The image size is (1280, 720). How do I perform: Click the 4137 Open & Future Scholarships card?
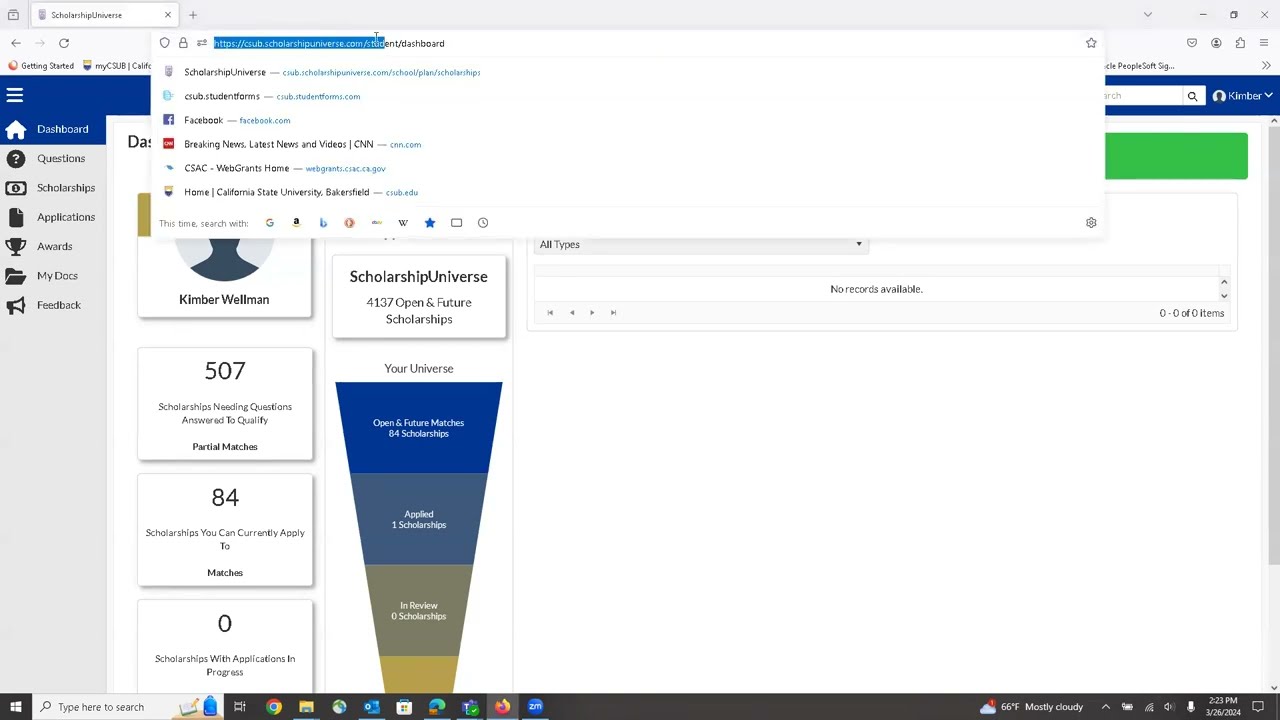coord(419,297)
